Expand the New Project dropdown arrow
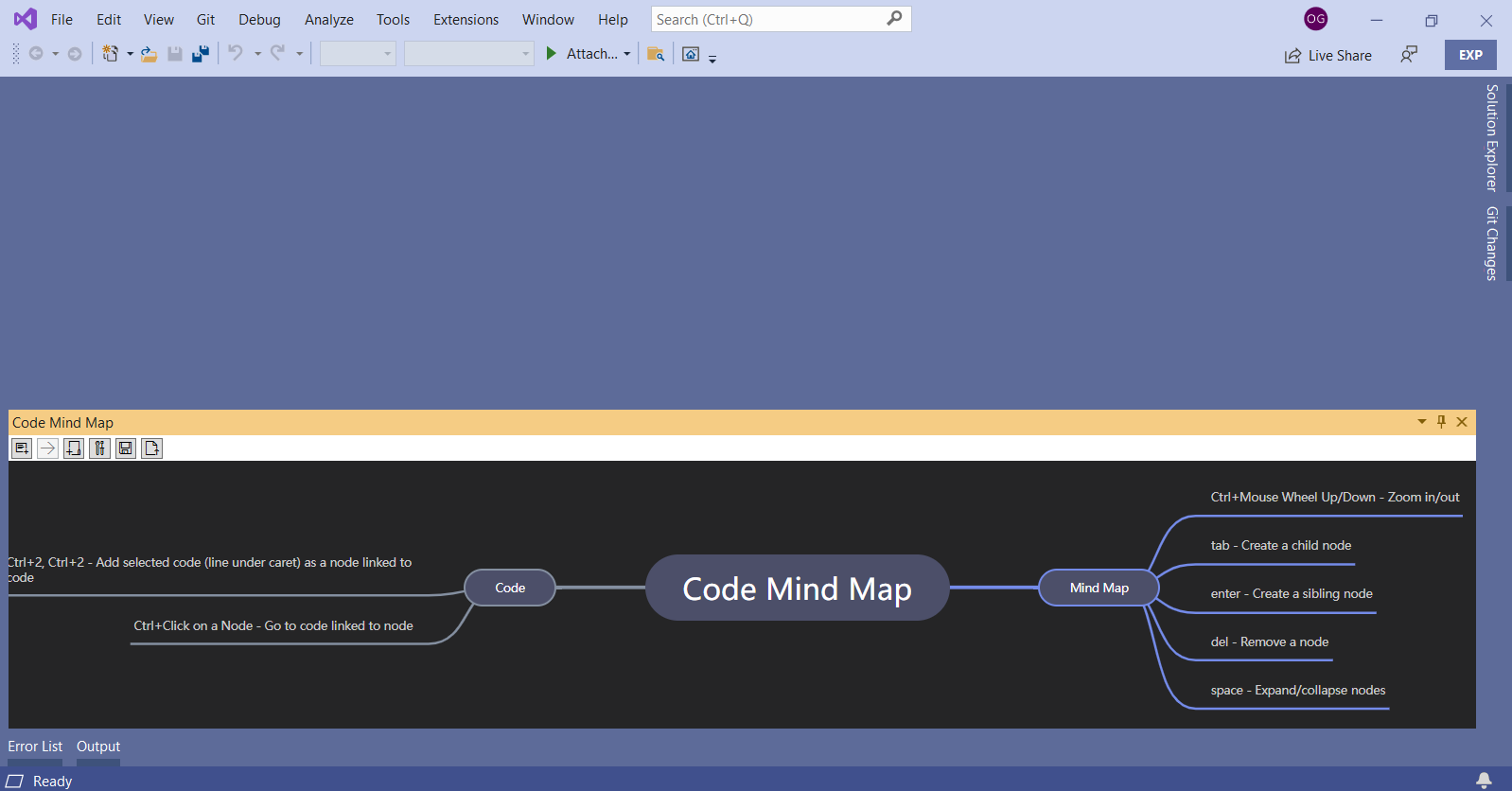 tap(130, 54)
